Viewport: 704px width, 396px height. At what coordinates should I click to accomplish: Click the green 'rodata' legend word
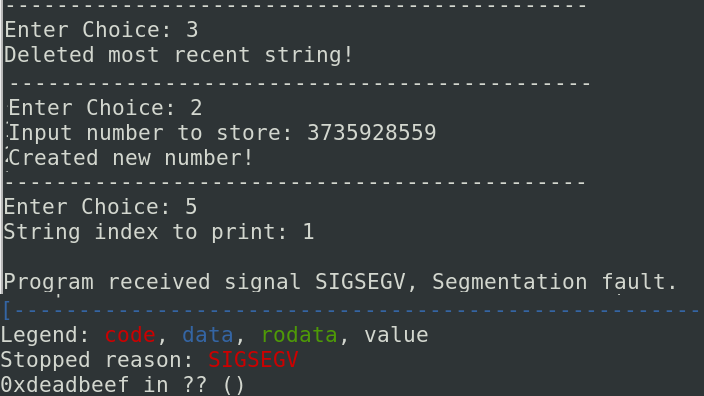[299, 335]
